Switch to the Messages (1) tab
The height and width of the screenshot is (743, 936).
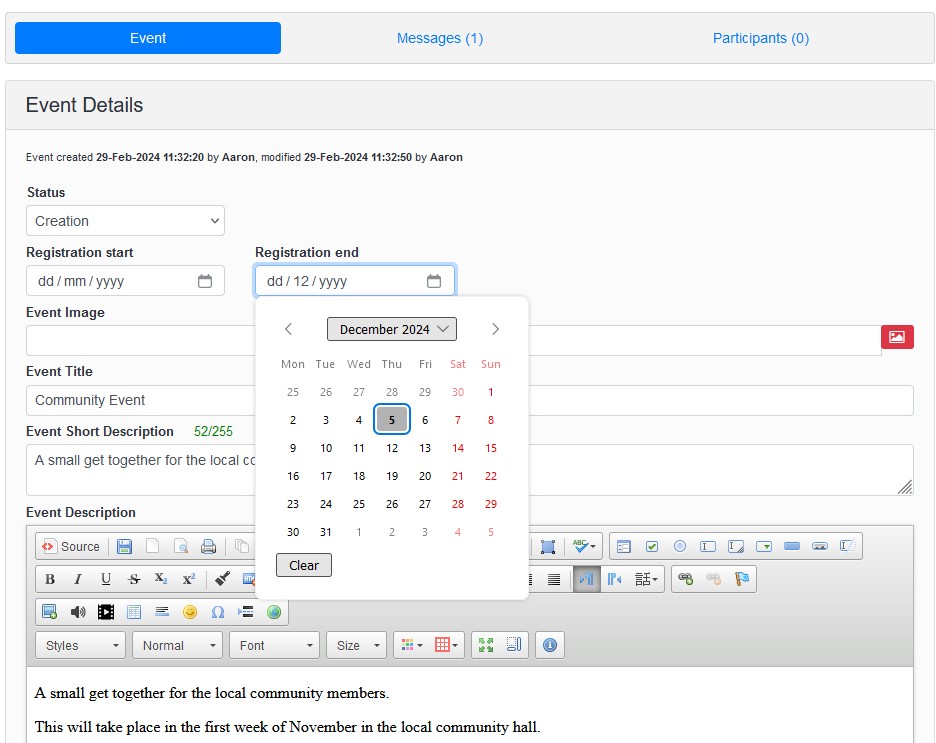point(439,38)
